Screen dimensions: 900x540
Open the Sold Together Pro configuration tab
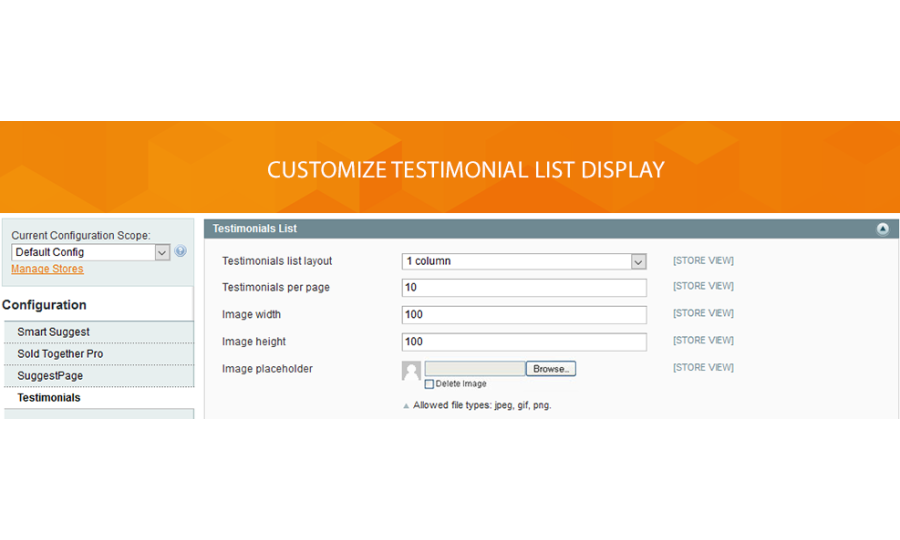tap(60, 354)
